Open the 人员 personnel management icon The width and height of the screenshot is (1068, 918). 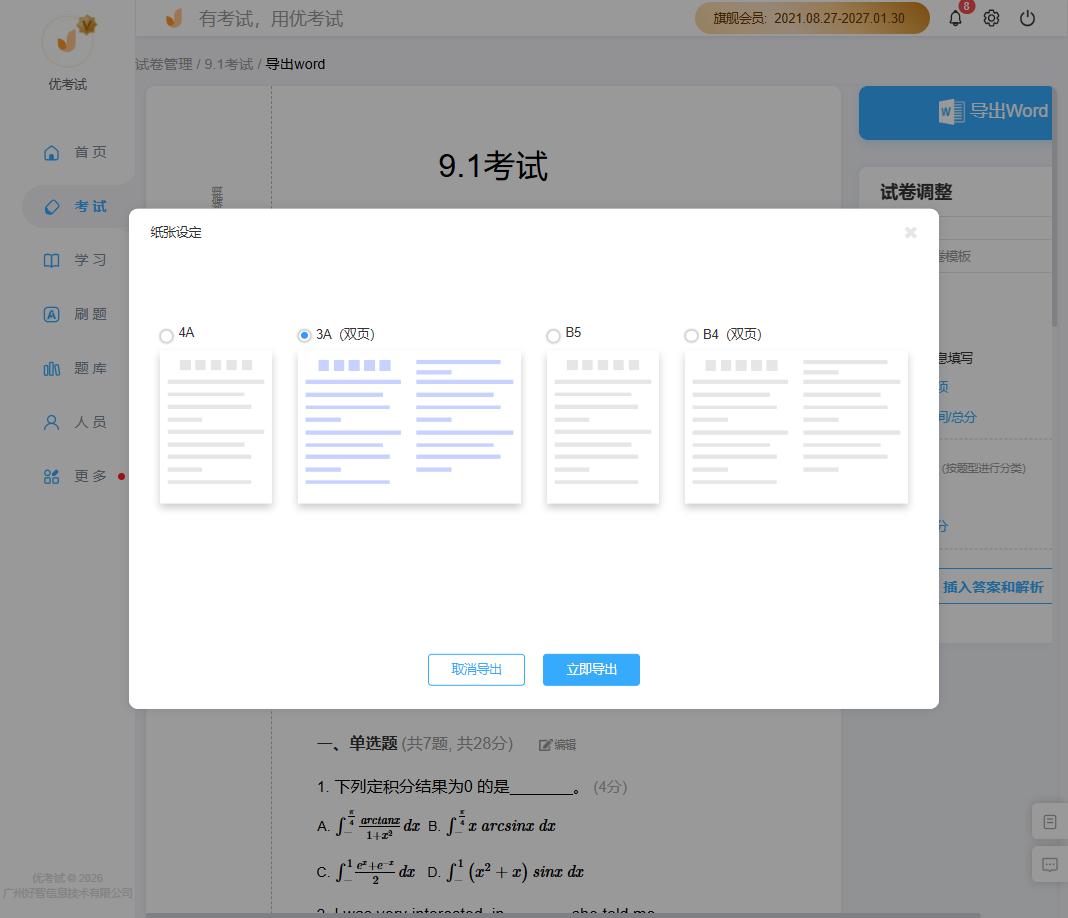pyautogui.click(x=51, y=422)
